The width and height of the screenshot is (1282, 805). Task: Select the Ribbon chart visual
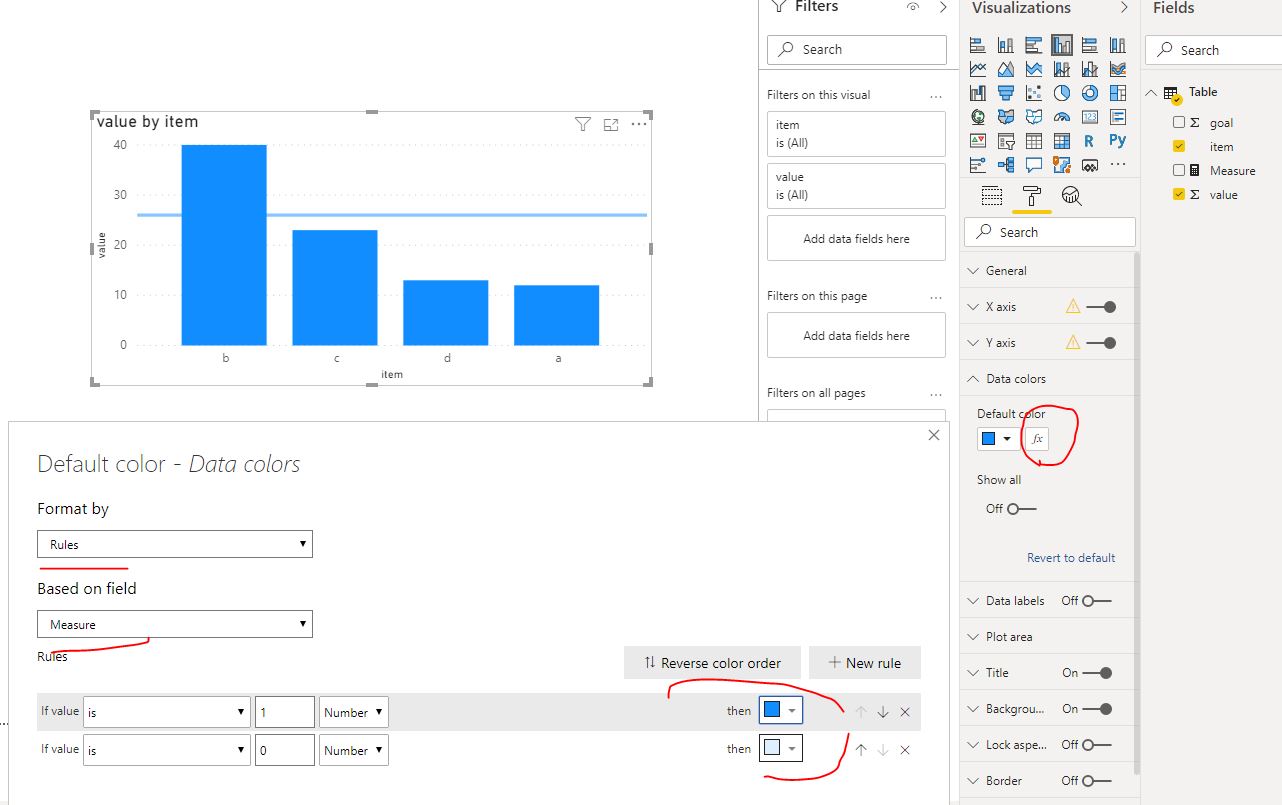click(1118, 69)
